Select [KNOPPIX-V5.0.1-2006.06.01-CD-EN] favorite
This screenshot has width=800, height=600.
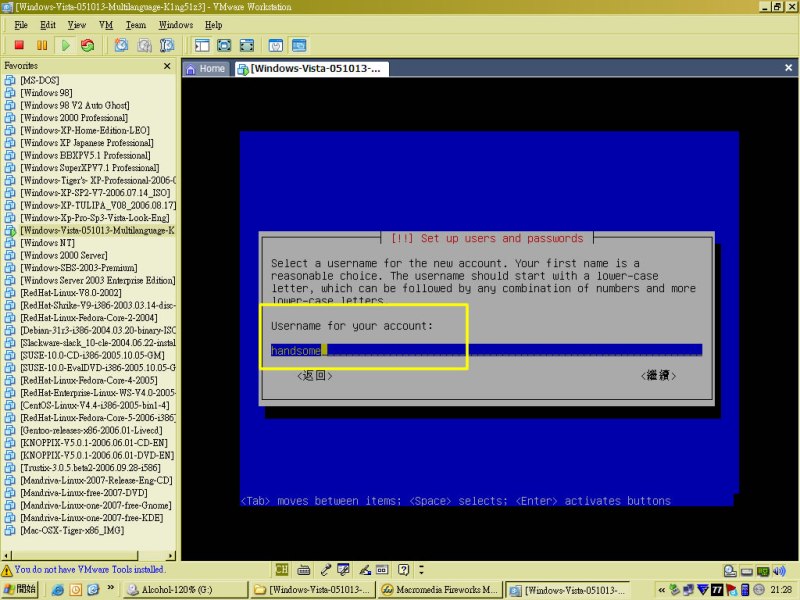coord(93,443)
